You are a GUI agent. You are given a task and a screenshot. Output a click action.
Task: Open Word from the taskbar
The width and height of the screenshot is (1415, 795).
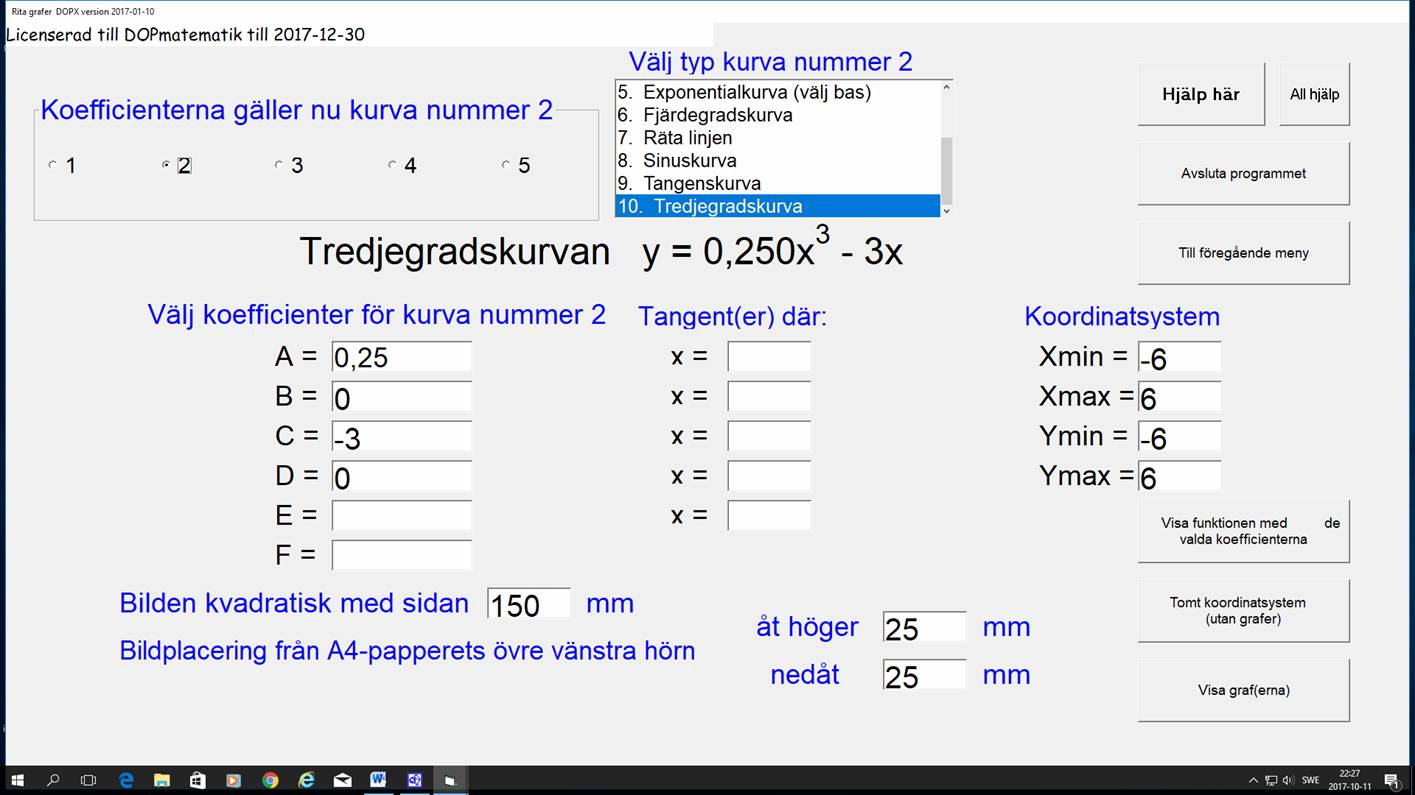pos(378,780)
